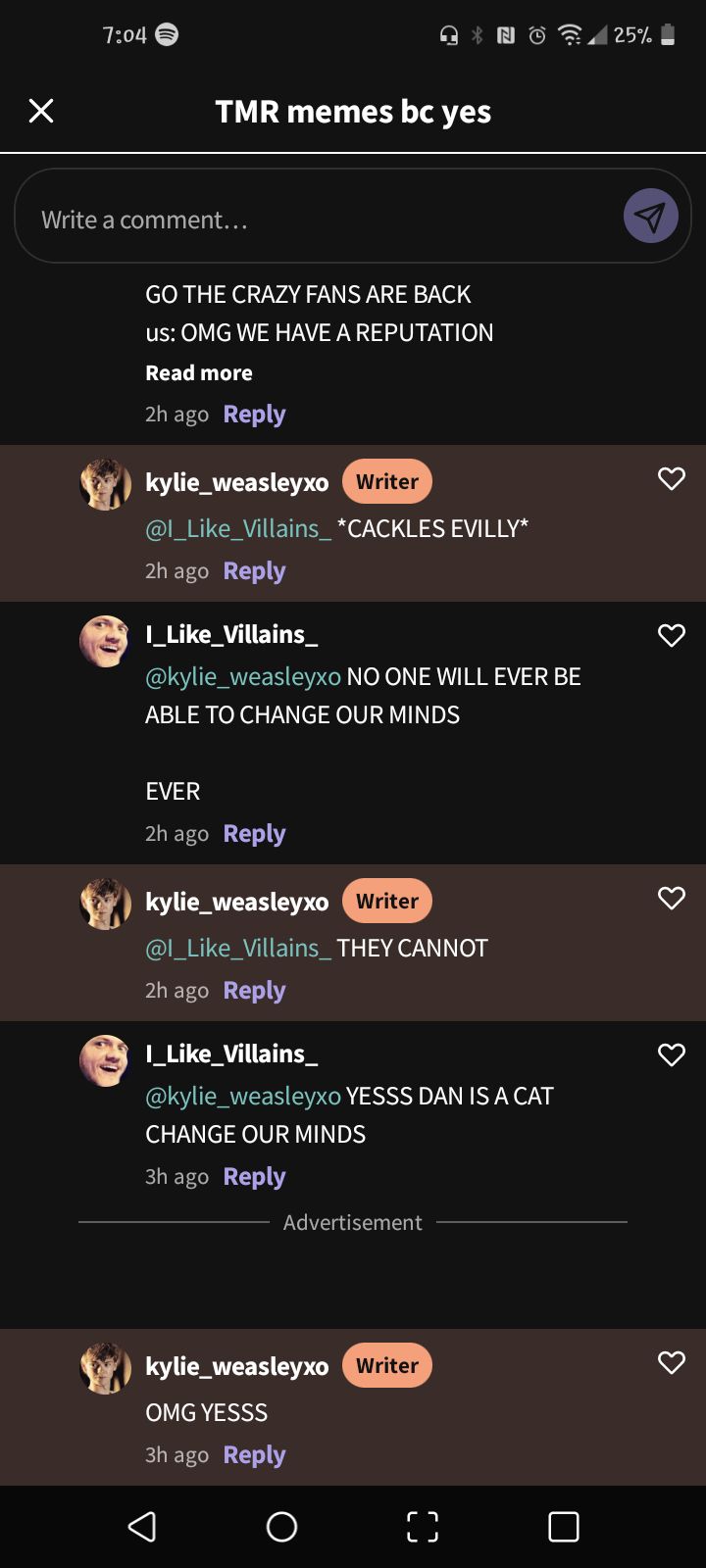Like the DAN IS A CAT comment
This screenshot has height=1568, width=706.
click(x=672, y=1054)
